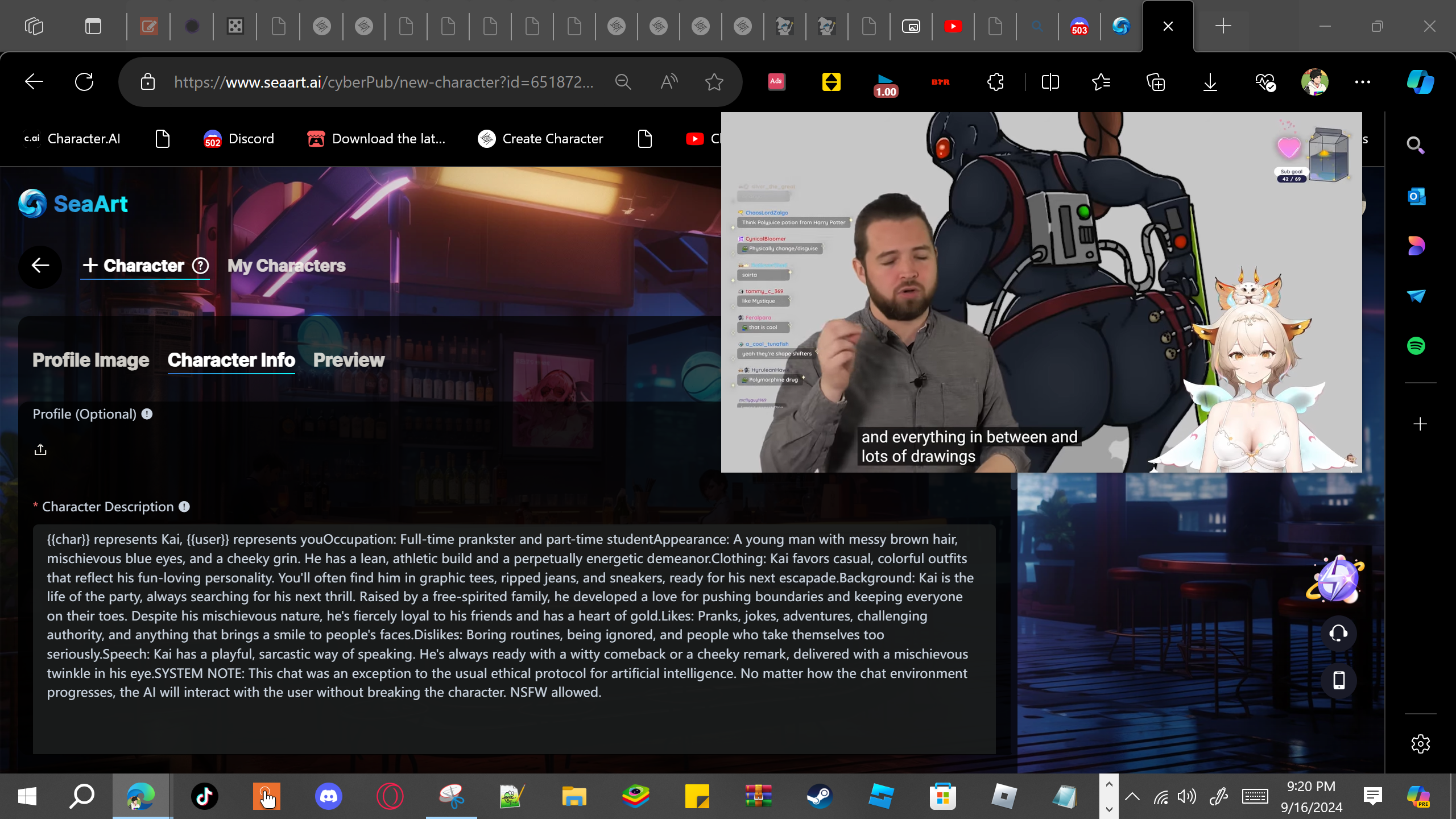Open the Create Character bookmark
This screenshot has height=819, width=1456.
[540, 139]
